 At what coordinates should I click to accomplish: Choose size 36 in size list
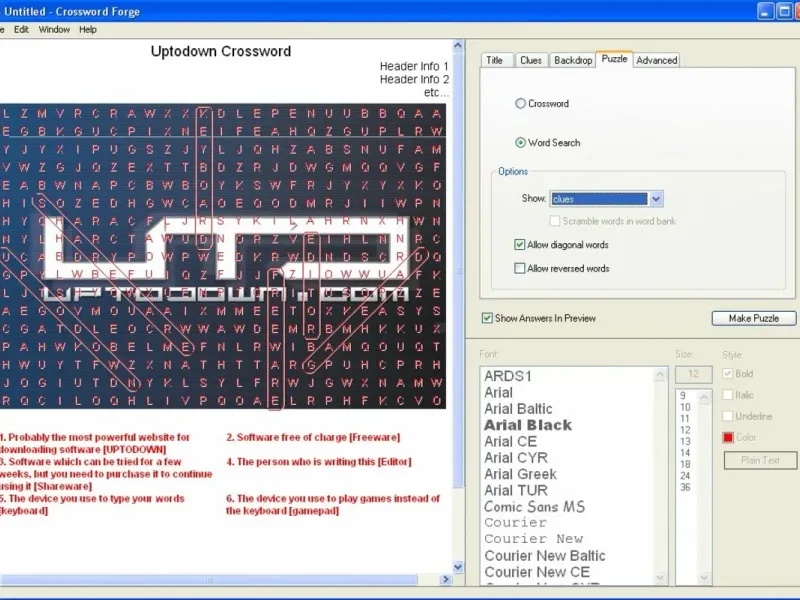[x=685, y=487]
